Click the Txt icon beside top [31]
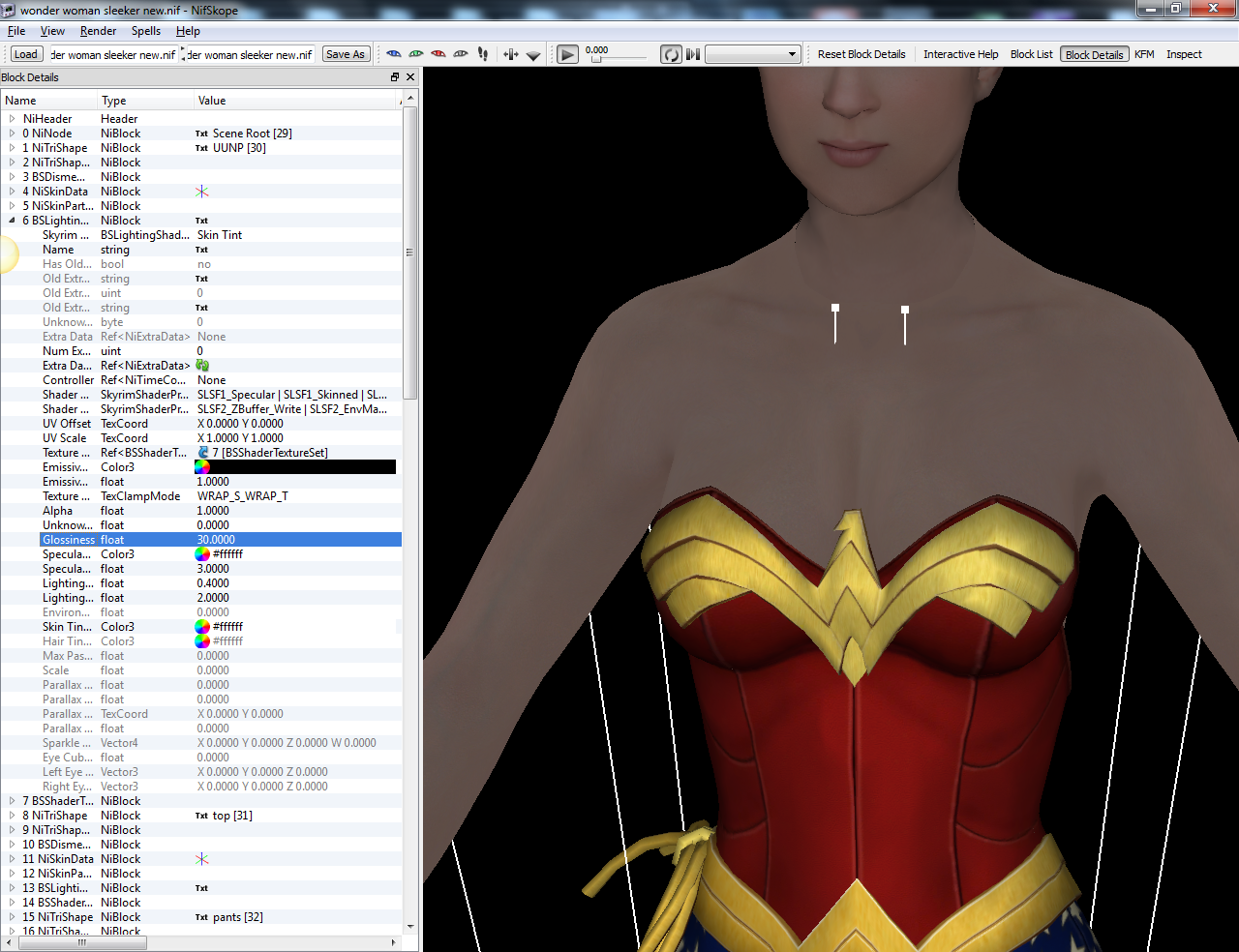The height and width of the screenshot is (952, 1239). (201, 816)
